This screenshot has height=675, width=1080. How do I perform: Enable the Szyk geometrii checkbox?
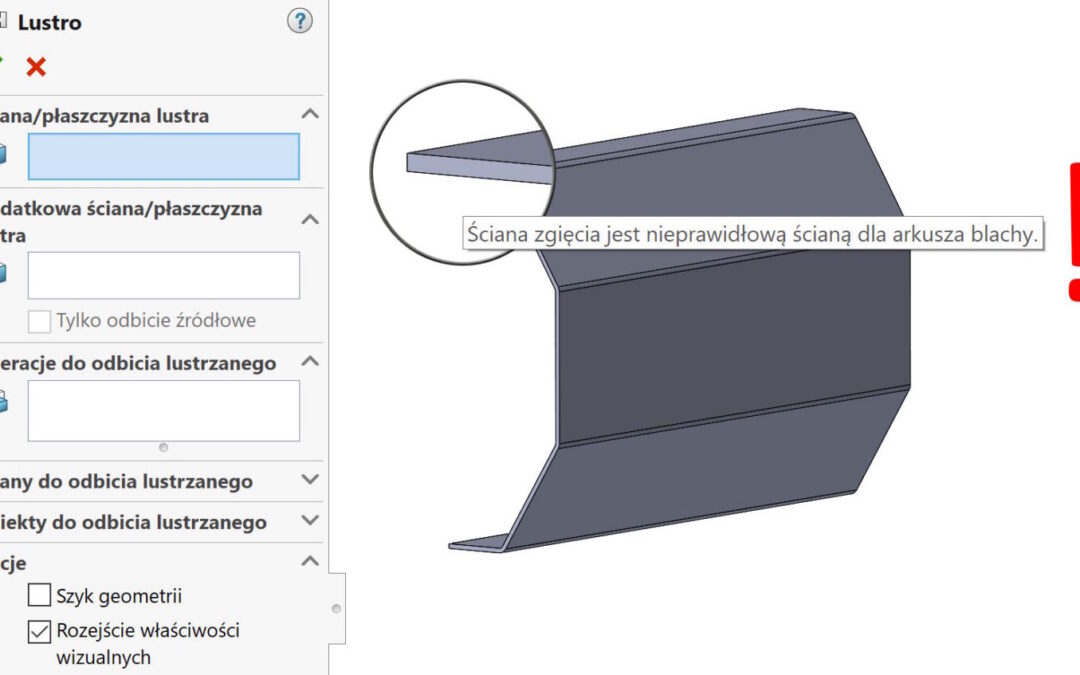(x=39, y=596)
